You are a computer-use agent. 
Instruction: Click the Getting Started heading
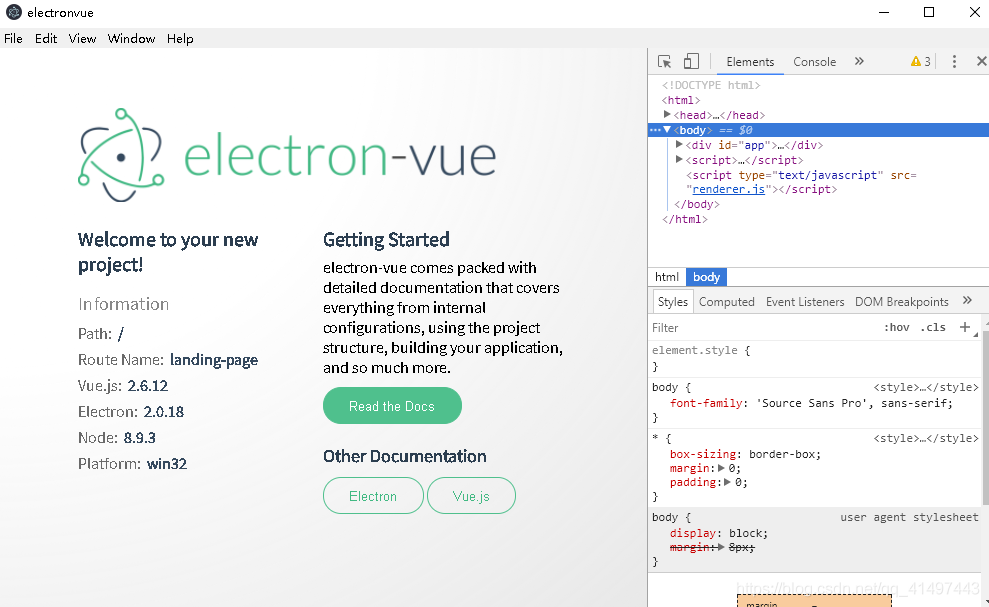tap(386, 240)
